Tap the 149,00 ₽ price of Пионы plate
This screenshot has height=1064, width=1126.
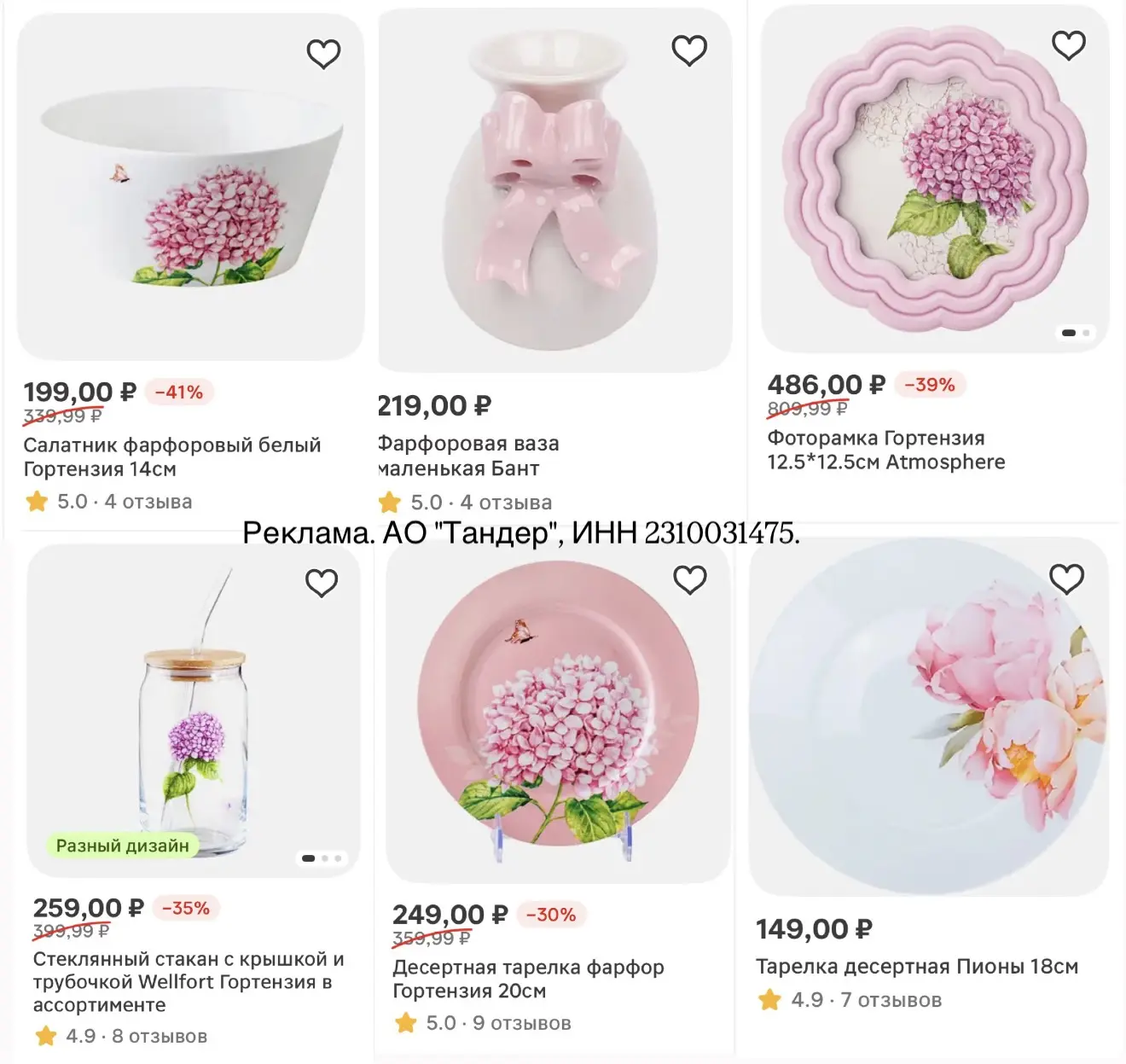click(x=813, y=929)
